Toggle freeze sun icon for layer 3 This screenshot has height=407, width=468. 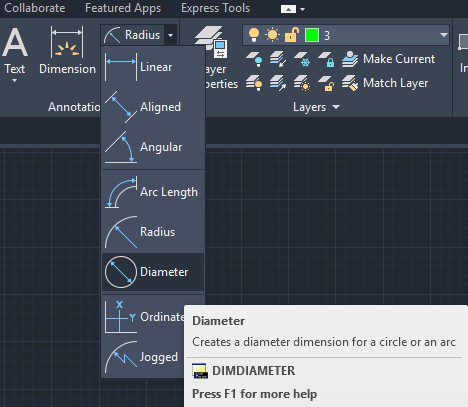pyautogui.click(x=272, y=35)
